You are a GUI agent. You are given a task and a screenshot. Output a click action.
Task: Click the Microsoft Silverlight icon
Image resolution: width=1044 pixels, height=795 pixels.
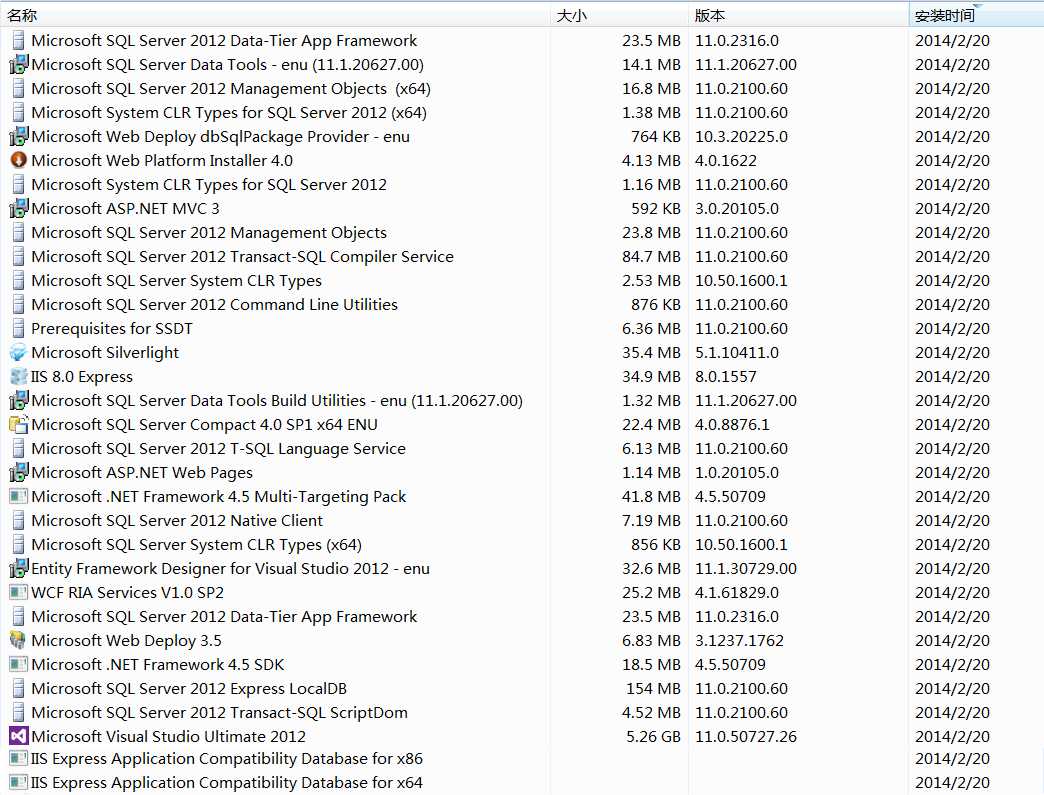coord(19,352)
